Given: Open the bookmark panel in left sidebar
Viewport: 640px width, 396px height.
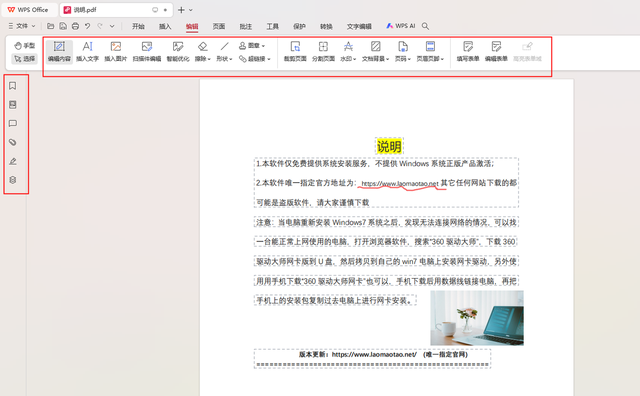Looking at the screenshot, I should 13,86.
